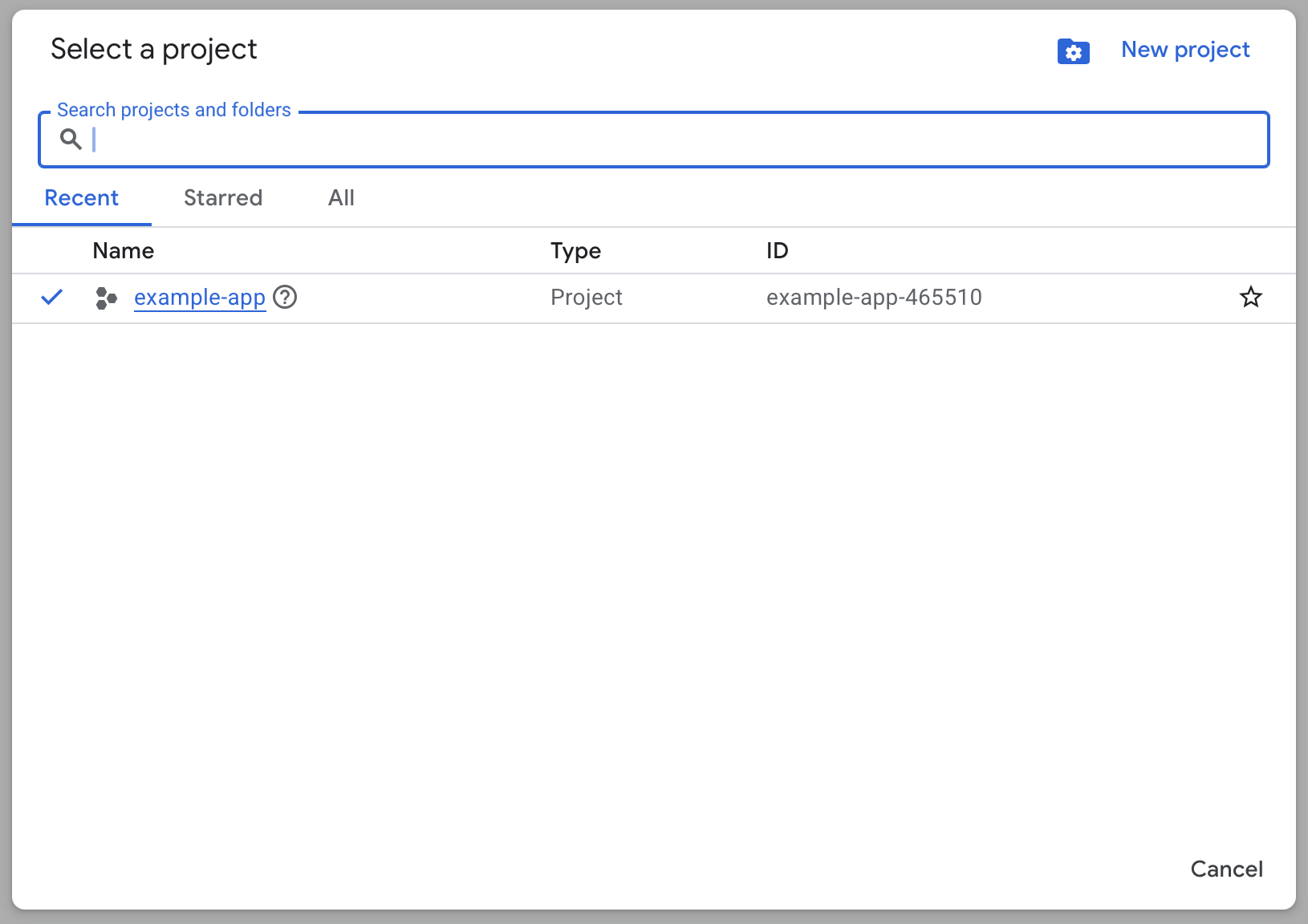Click the manage resources folder icon
The image size is (1308, 924).
pyautogui.click(x=1074, y=51)
